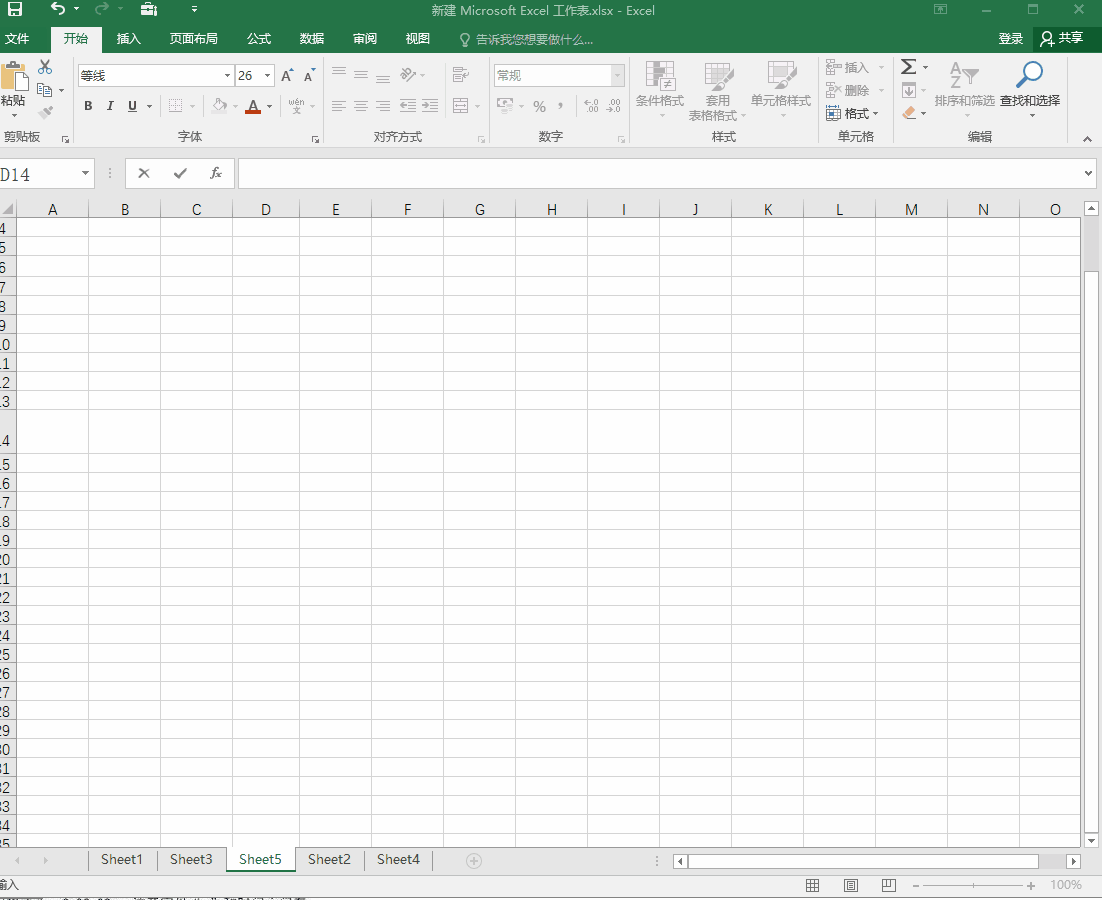The image size is (1102, 900).
Task: Align text to the right
Action: (383, 106)
